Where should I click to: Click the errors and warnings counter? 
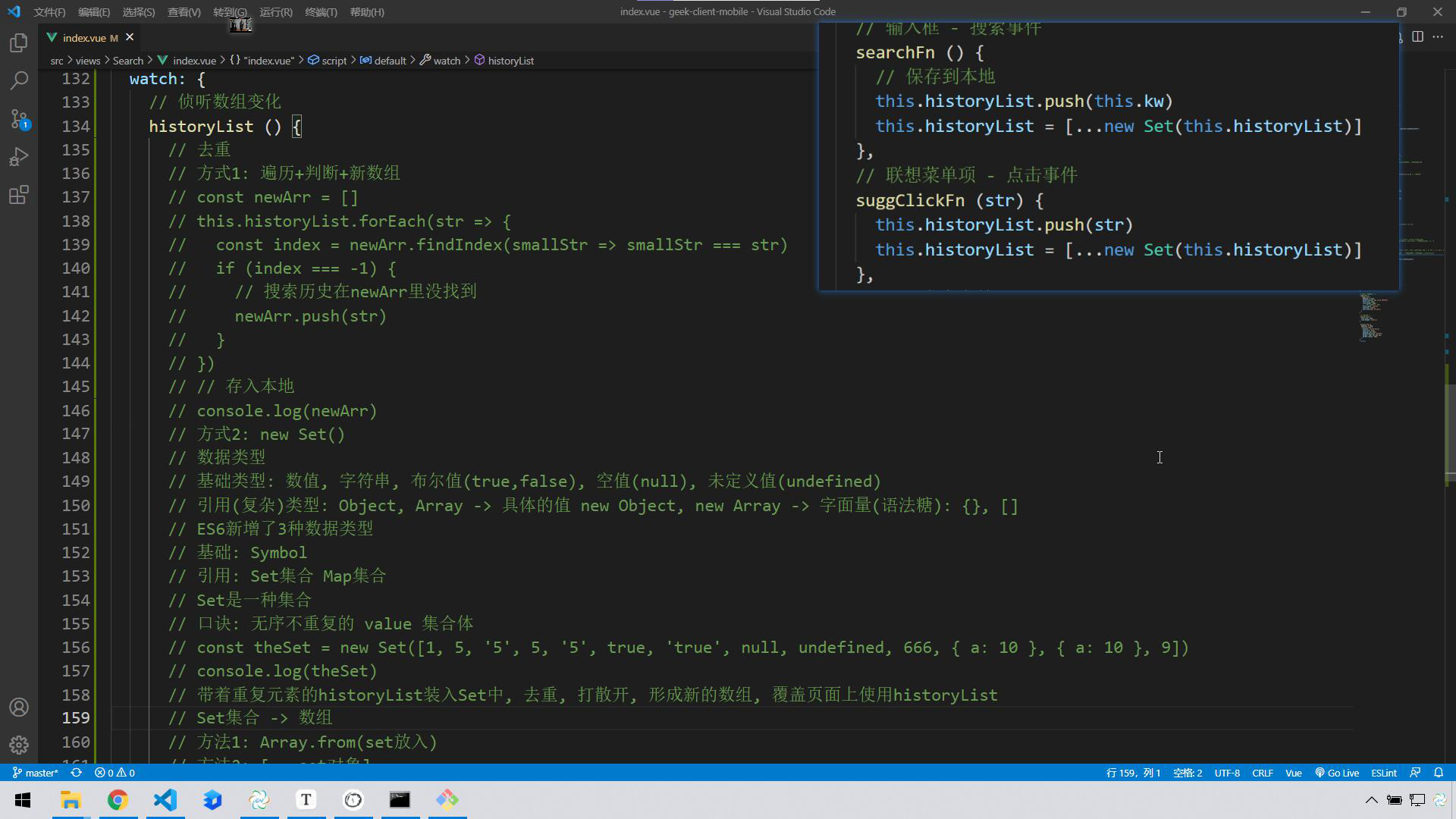[x=115, y=773]
